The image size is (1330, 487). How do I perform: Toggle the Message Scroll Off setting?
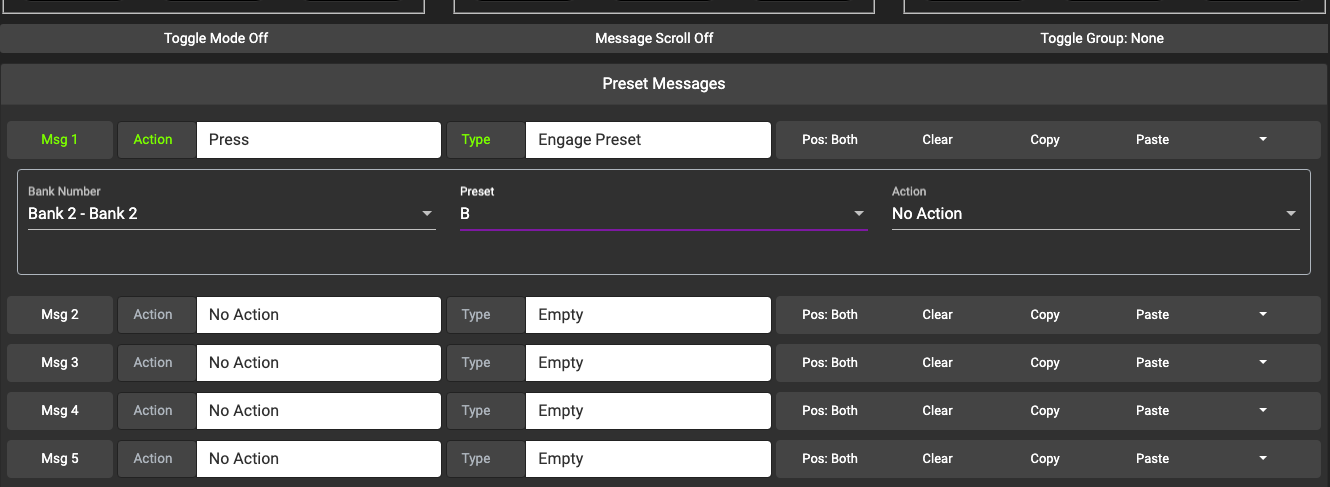[x=654, y=39]
